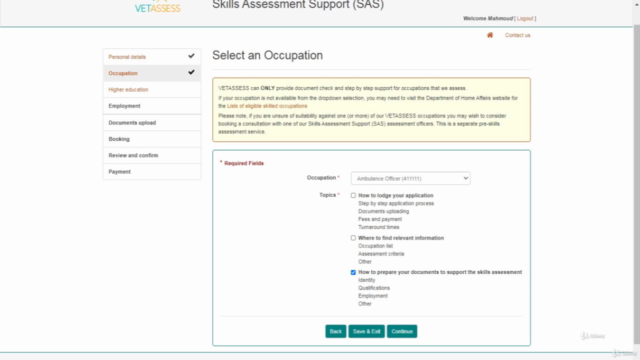The width and height of the screenshot is (640, 360).
Task: Click "Required Fields" note text
Action: click(244, 163)
